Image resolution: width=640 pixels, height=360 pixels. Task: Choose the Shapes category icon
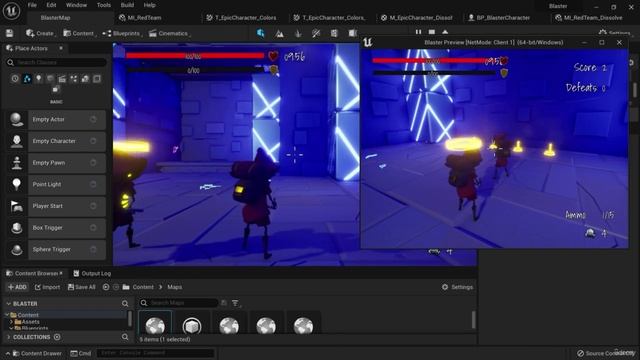pos(50,78)
